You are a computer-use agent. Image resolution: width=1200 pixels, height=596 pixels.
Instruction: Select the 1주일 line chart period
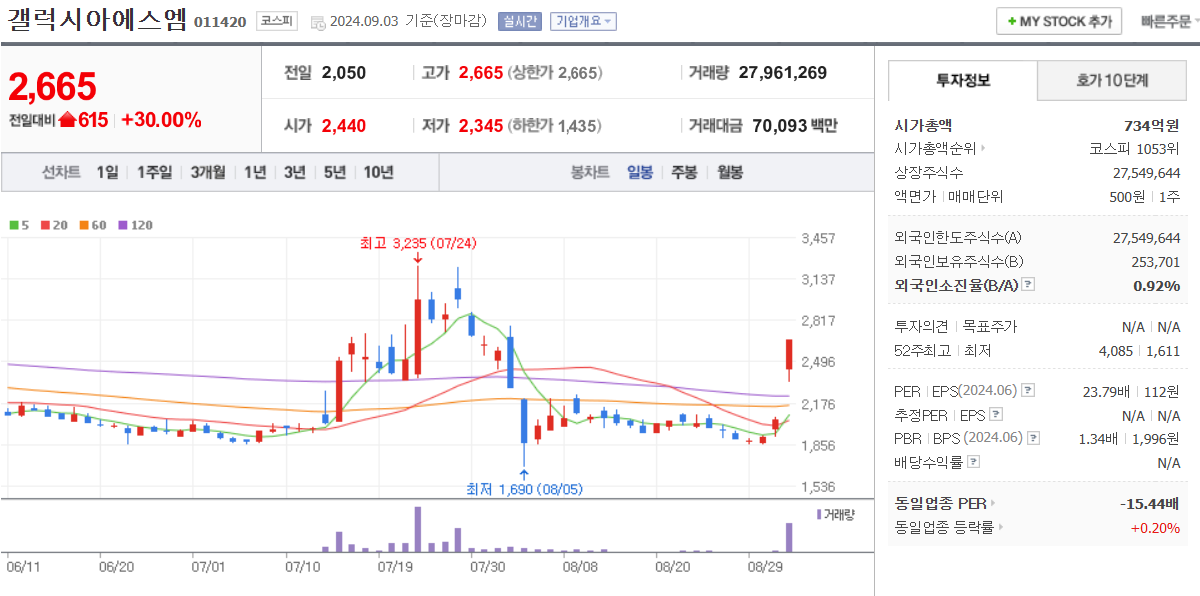(154, 172)
